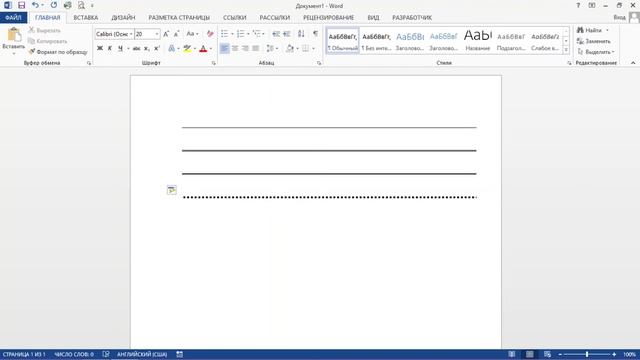Screen dimensions: 640x360
Task: Click Формат по образцу format painter
Action: pyautogui.click(x=58, y=52)
